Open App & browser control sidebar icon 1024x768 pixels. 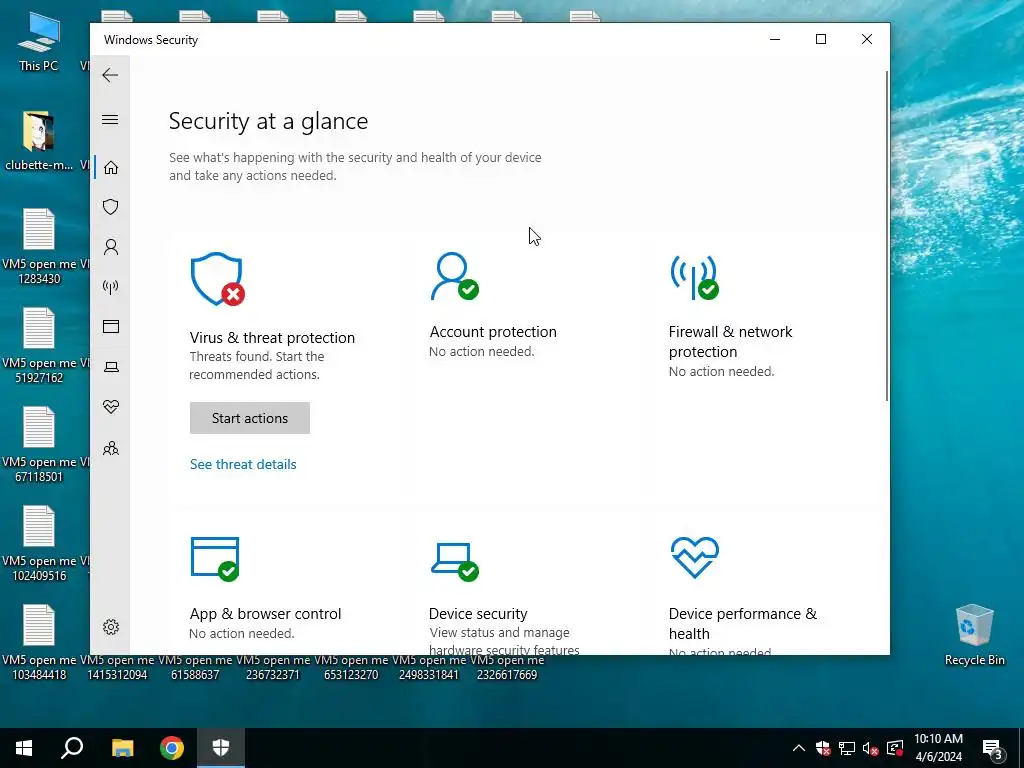tap(111, 327)
